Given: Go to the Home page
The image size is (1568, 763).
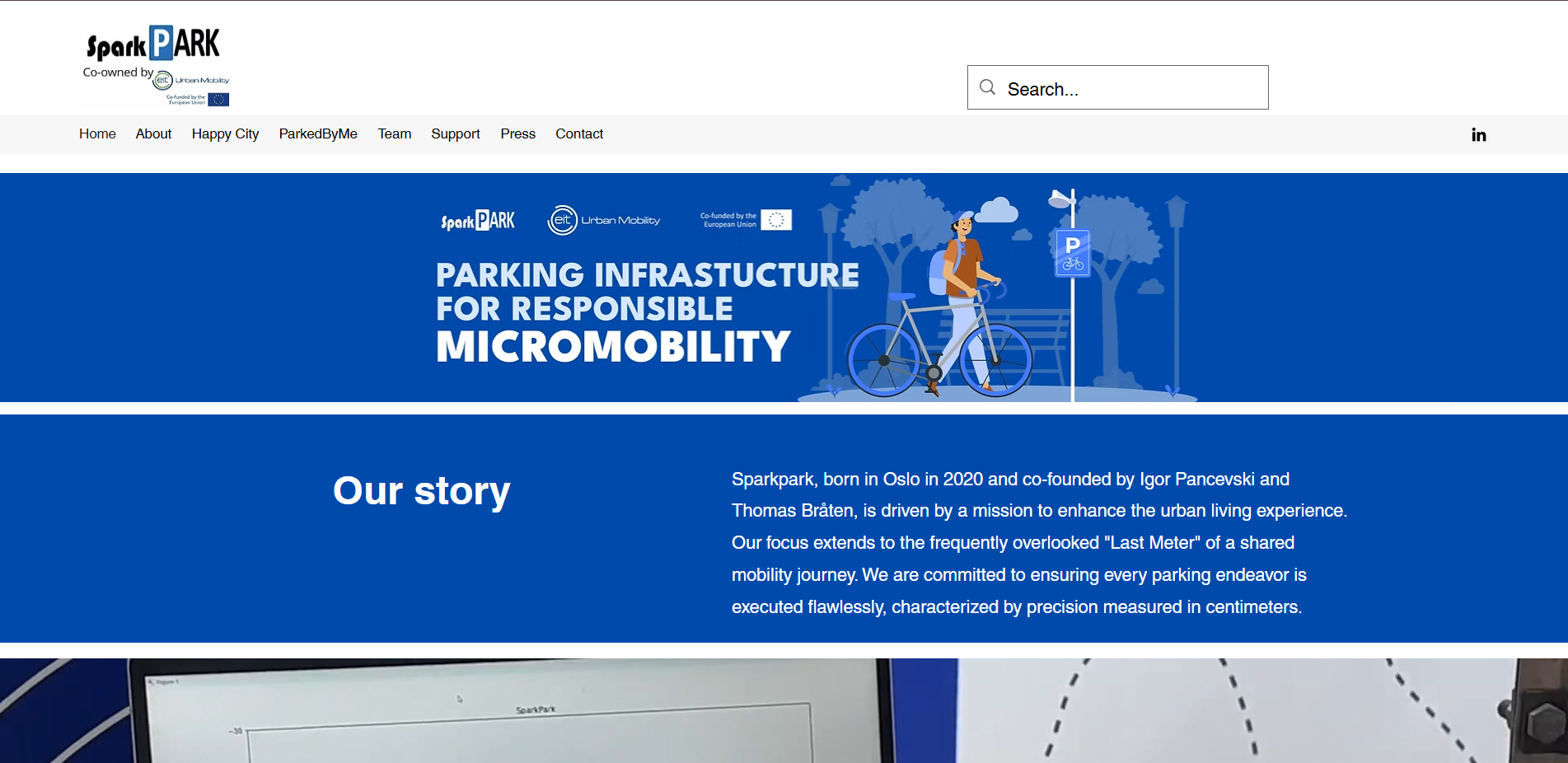Looking at the screenshot, I should 97,134.
